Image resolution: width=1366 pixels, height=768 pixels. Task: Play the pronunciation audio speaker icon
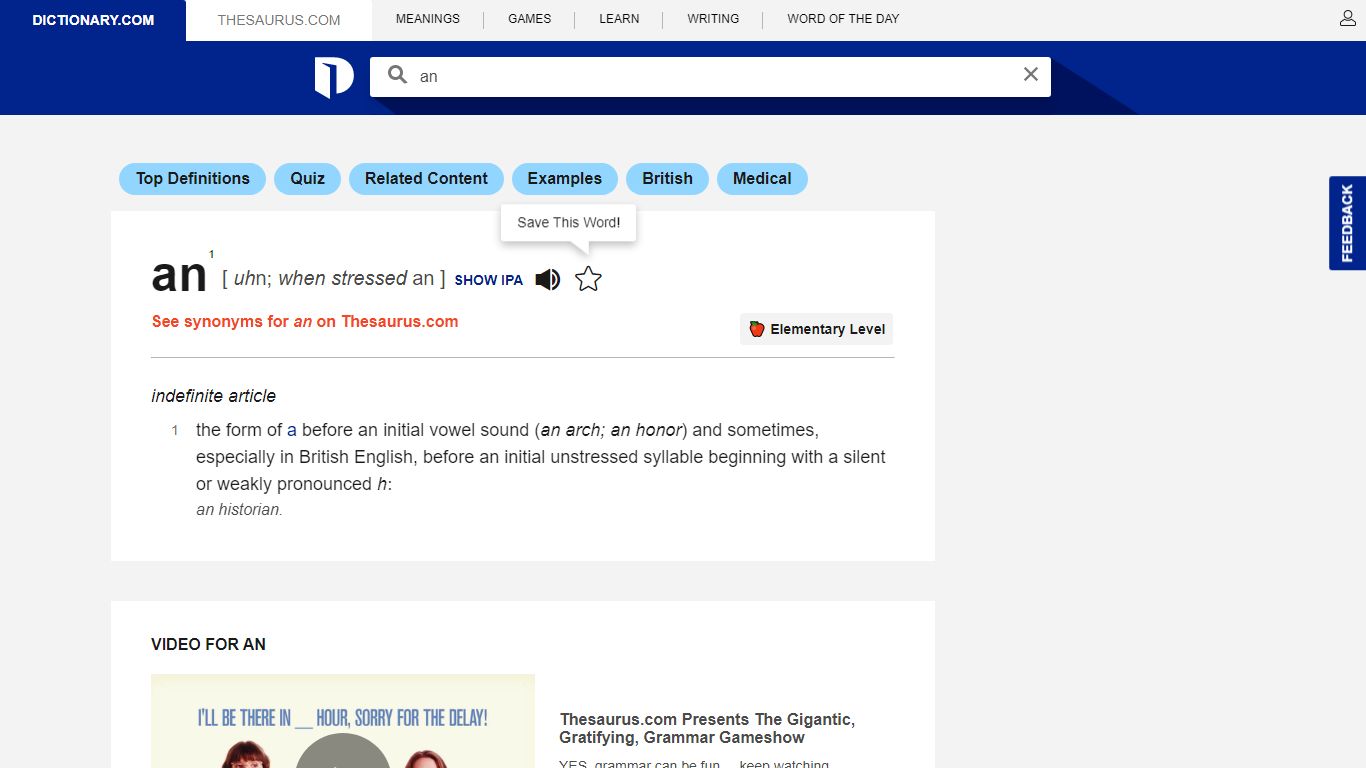[547, 280]
